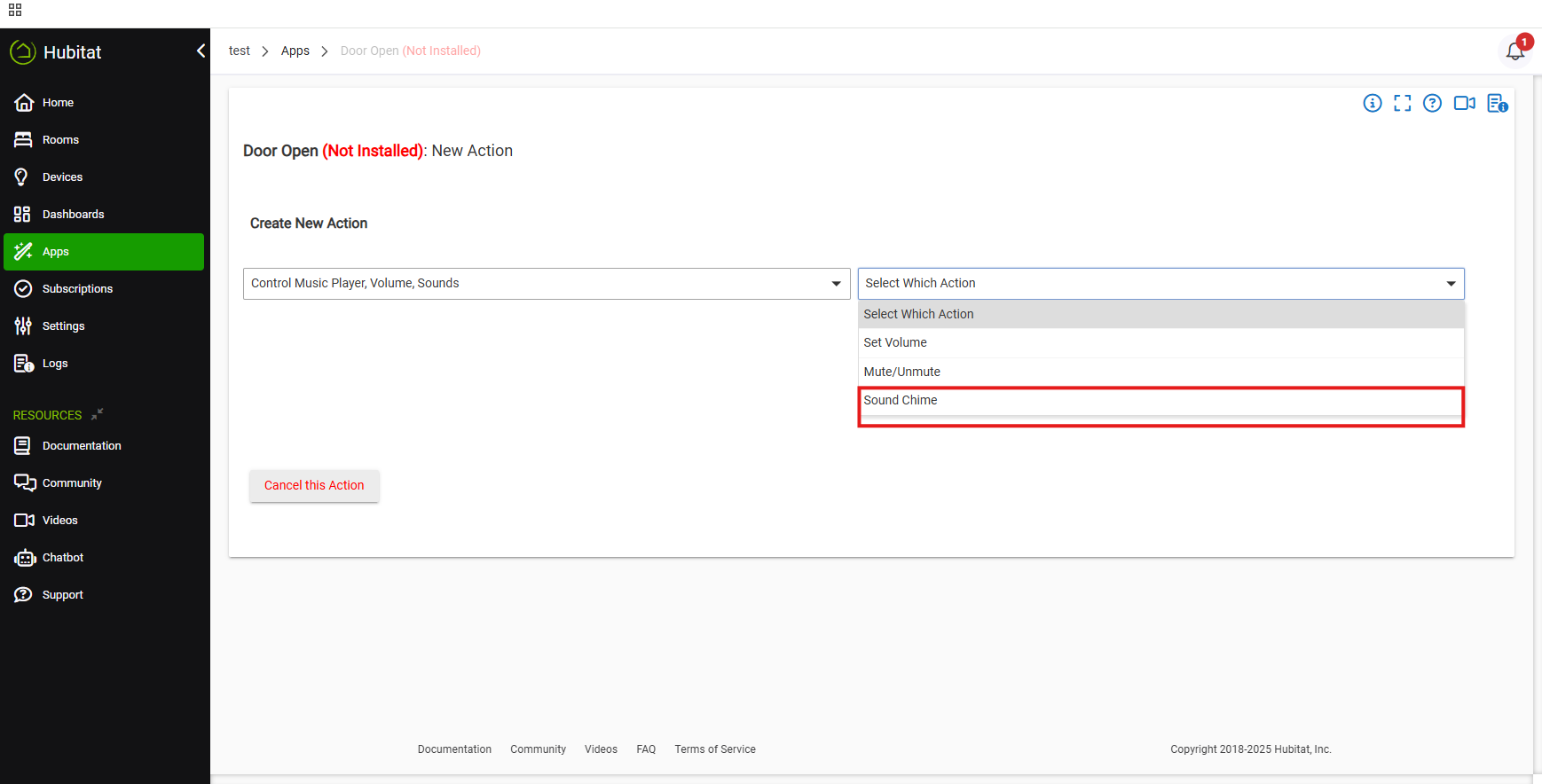The image size is (1542, 784).
Task: Go to Dashboards in the sidebar
Action: pyautogui.click(x=73, y=215)
